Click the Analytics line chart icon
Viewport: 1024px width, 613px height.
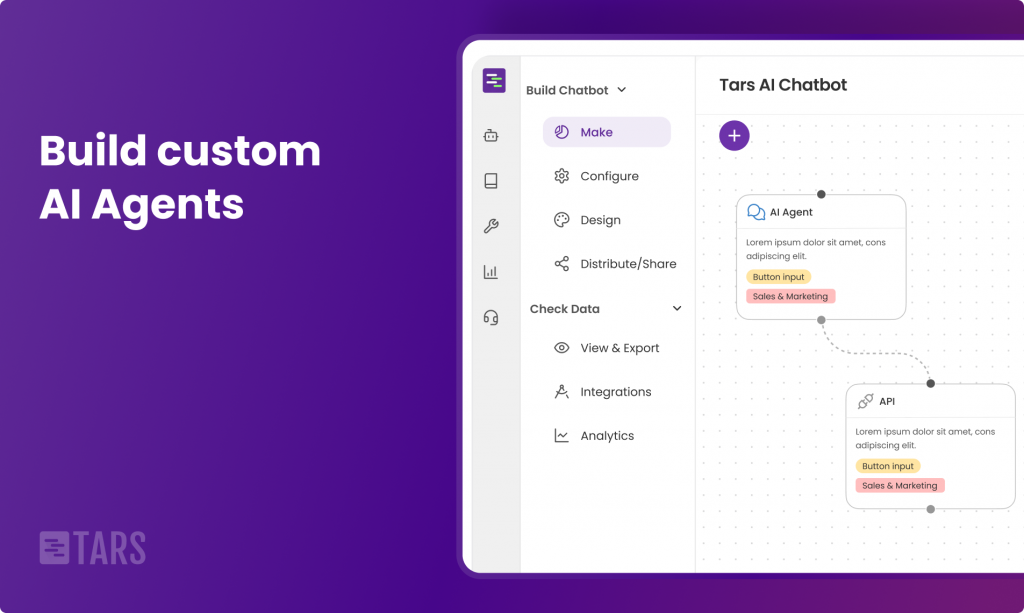click(x=562, y=435)
